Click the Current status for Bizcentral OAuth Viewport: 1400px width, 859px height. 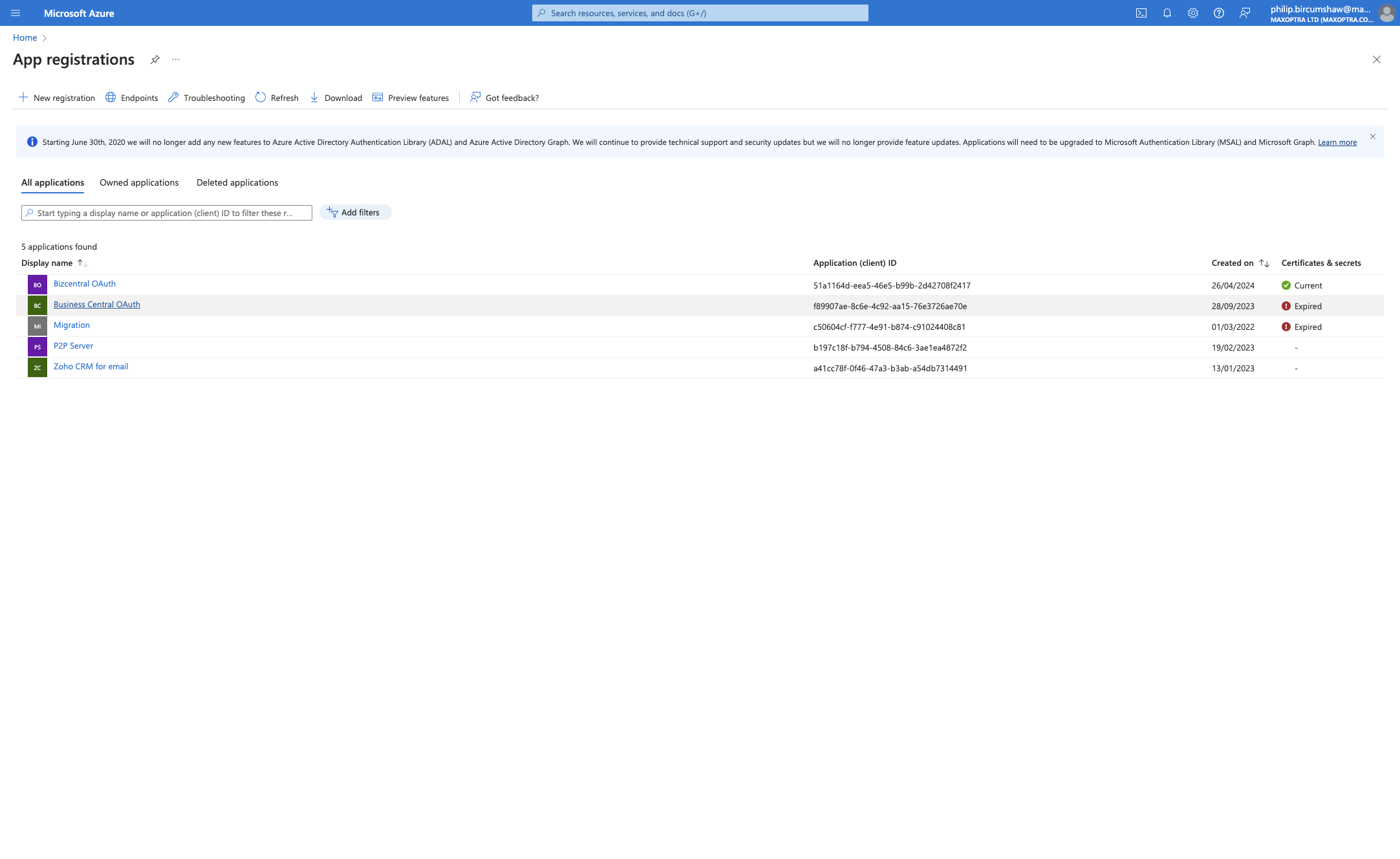tap(1302, 285)
